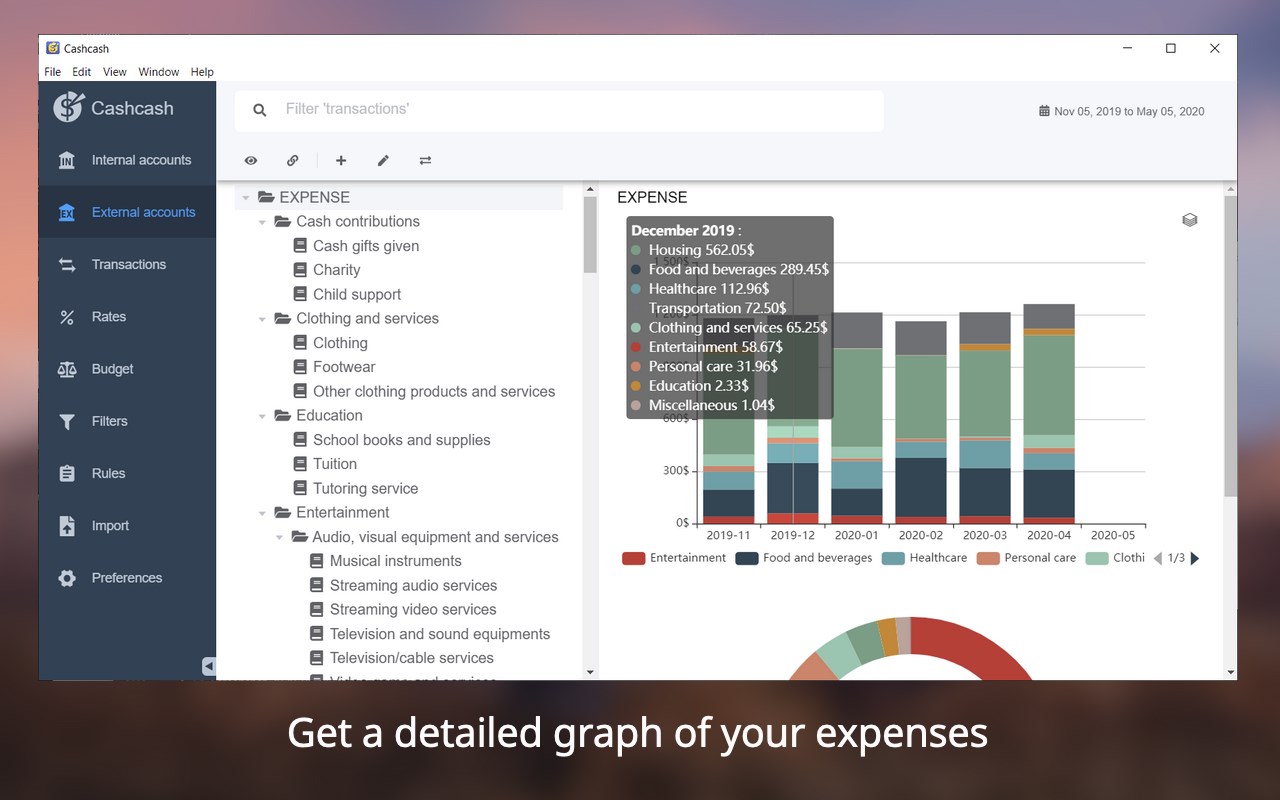
Task: Click the calendar icon by date range
Action: (1044, 111)
